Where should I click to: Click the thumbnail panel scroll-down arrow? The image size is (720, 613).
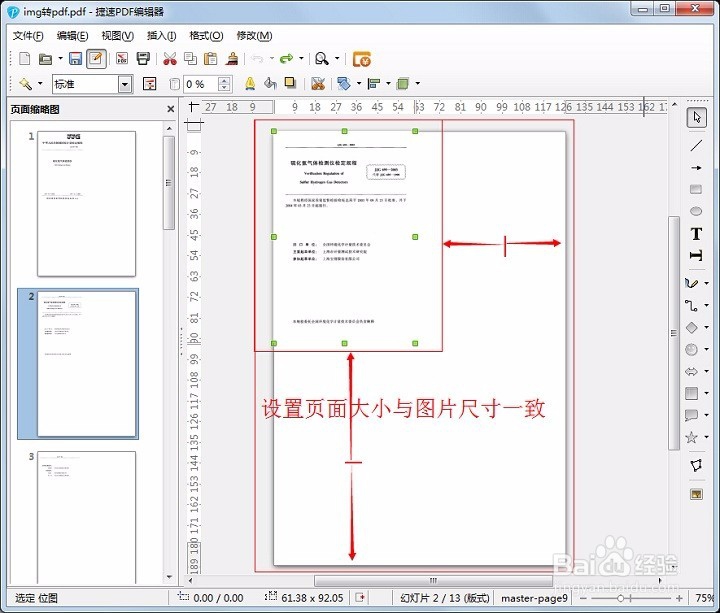pyautogui.click(x=169, y=577)
